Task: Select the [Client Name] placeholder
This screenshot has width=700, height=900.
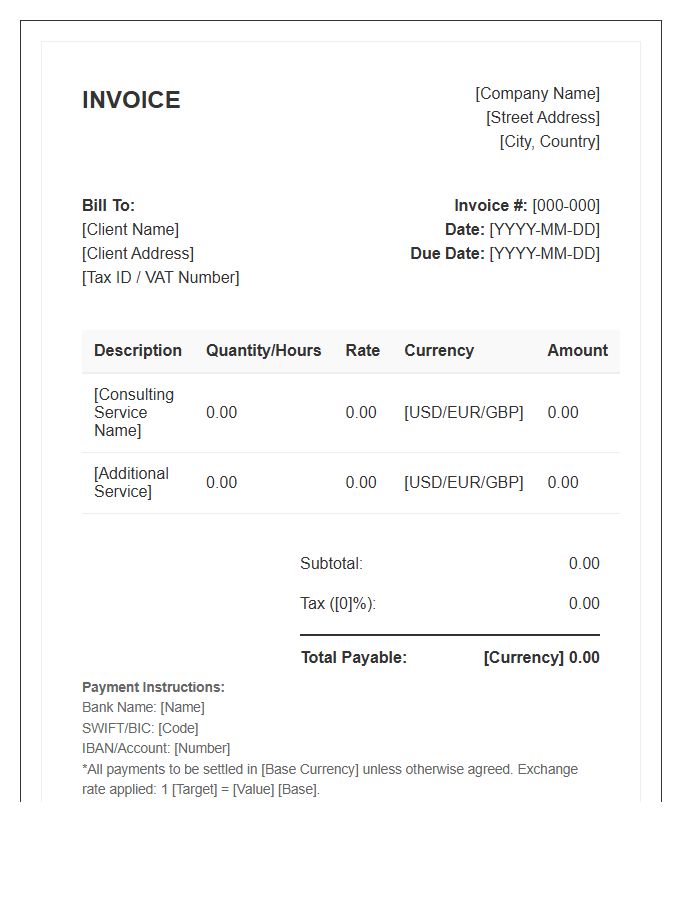Action: point(130,230)
